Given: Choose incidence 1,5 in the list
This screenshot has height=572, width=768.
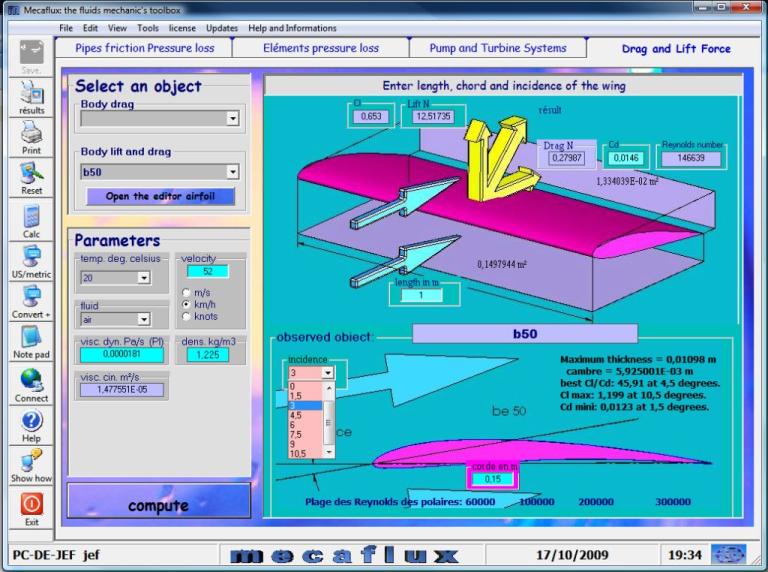Looking at the screenshot, I should pyautogui.click(x=306, y=396).
